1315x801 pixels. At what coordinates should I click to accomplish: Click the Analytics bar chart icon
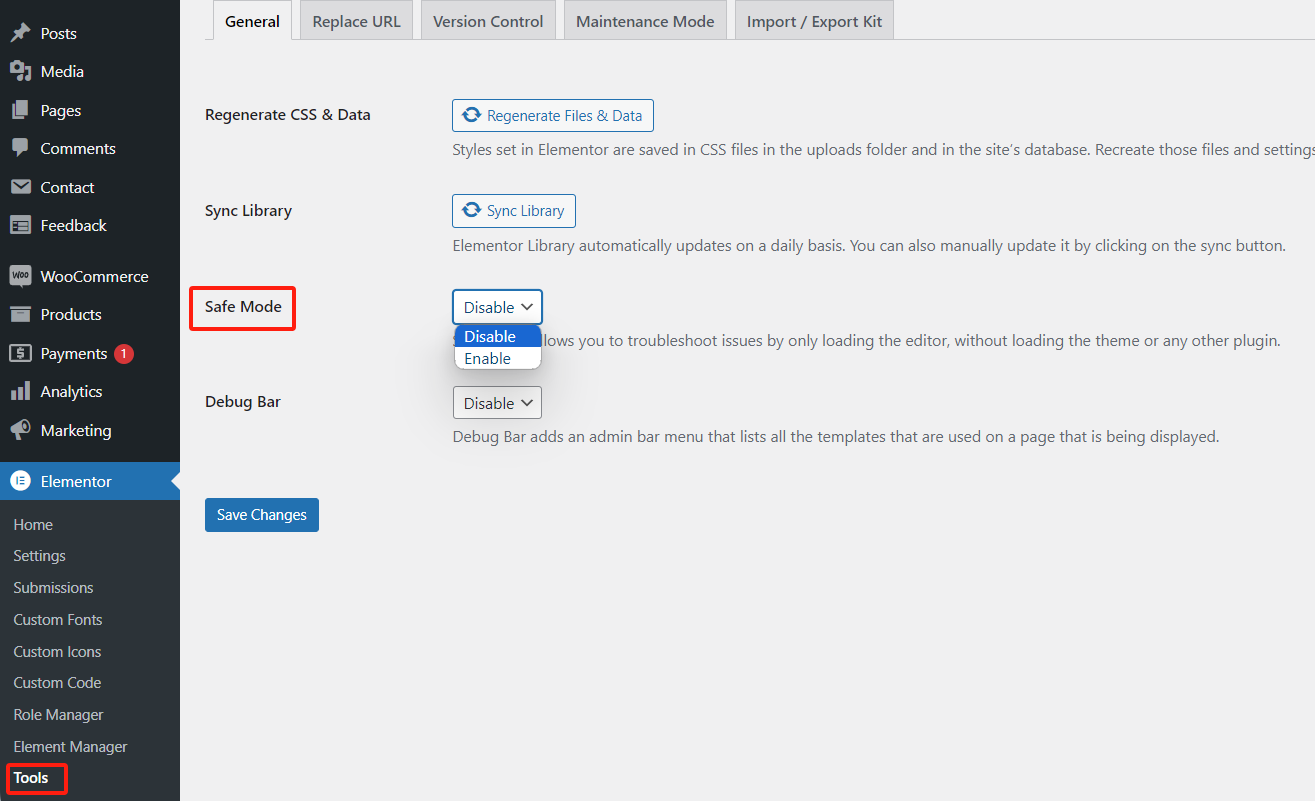pos(22,391)
